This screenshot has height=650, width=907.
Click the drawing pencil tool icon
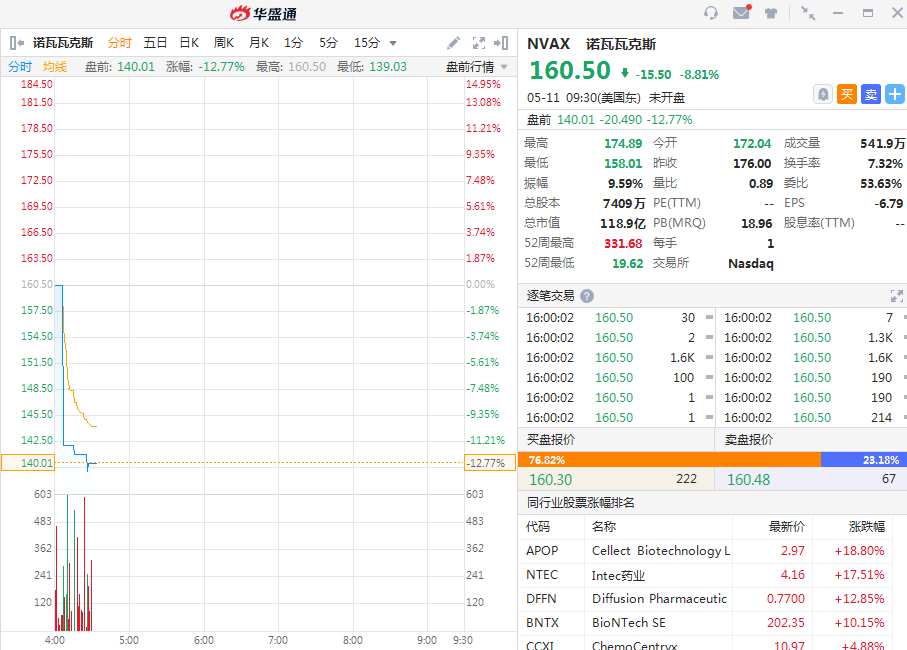[453, 43]
